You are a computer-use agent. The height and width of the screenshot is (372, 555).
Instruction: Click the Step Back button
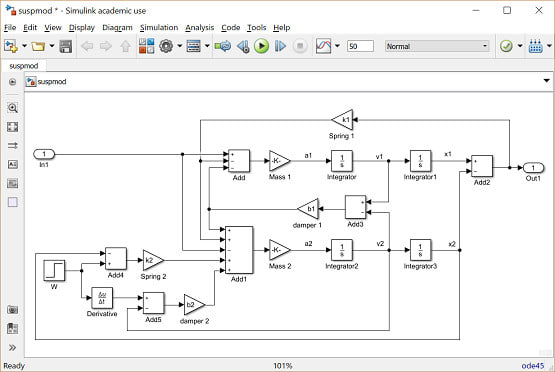pos(243,46)
